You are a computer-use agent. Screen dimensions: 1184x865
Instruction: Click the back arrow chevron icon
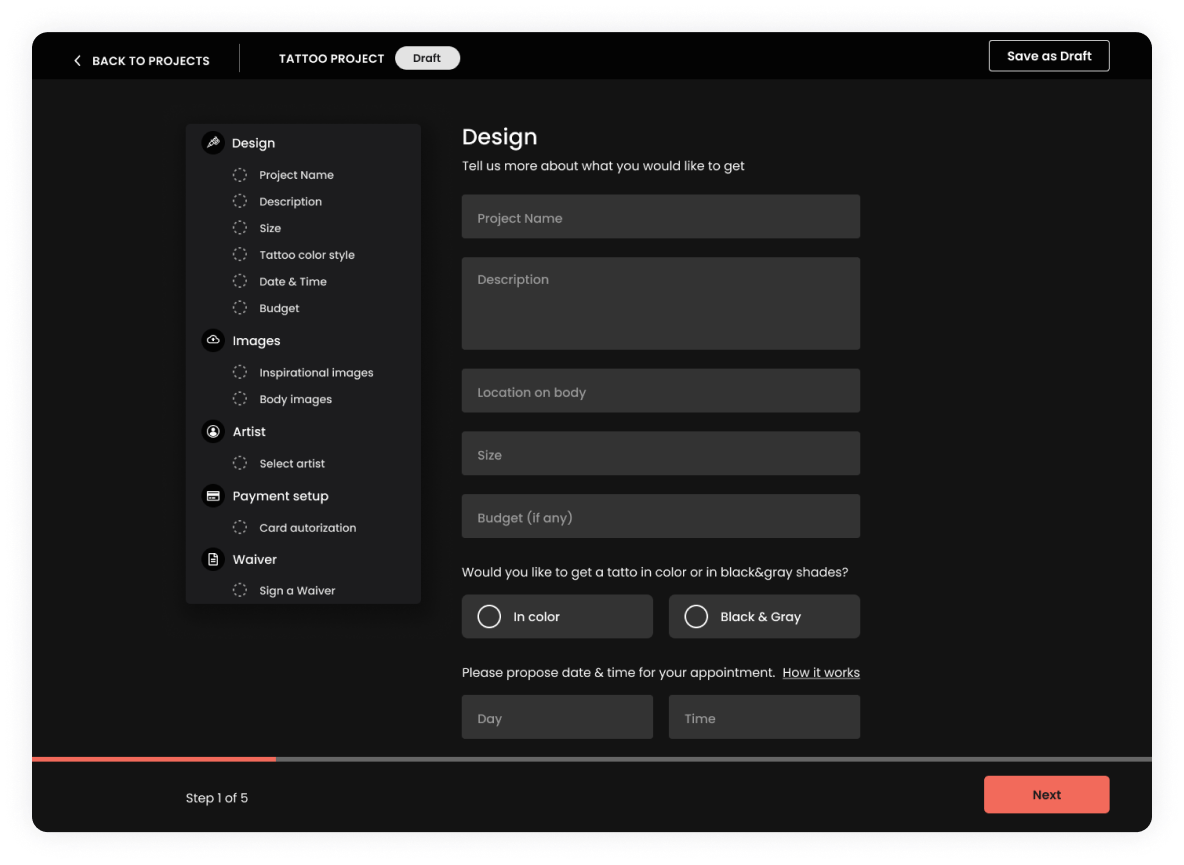tap(77, 61)
